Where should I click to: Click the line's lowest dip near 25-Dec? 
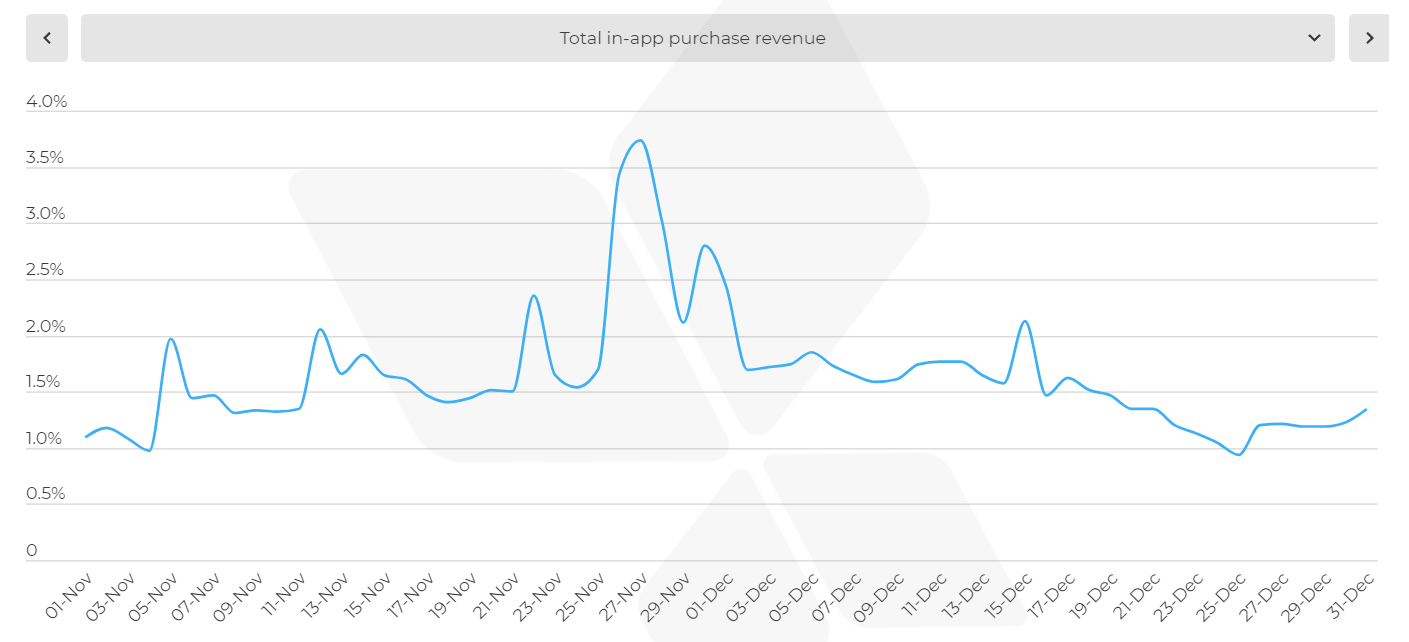[1239, 455]
